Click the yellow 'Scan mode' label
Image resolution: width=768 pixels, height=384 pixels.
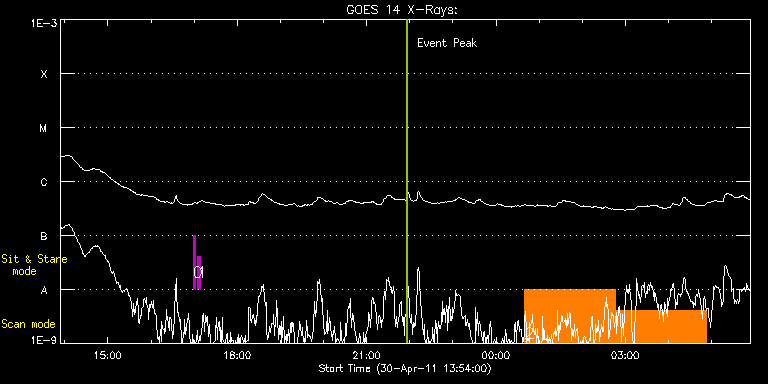[x=28, y=324]
